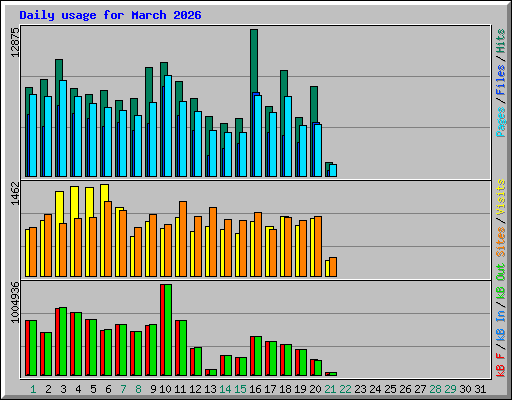Click the tallest green kB Out bar for day 10
This screenshot has width=512, height=400.
point(168,330)
